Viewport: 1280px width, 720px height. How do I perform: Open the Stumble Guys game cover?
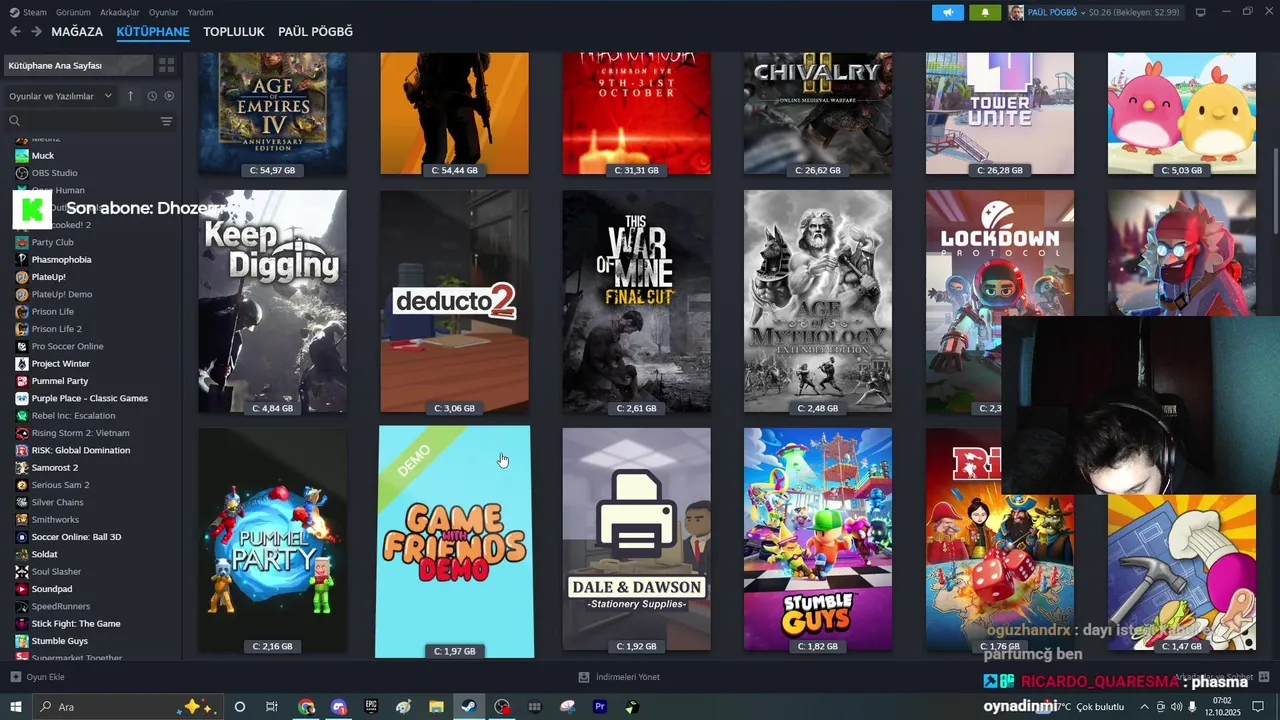point(818,540)
